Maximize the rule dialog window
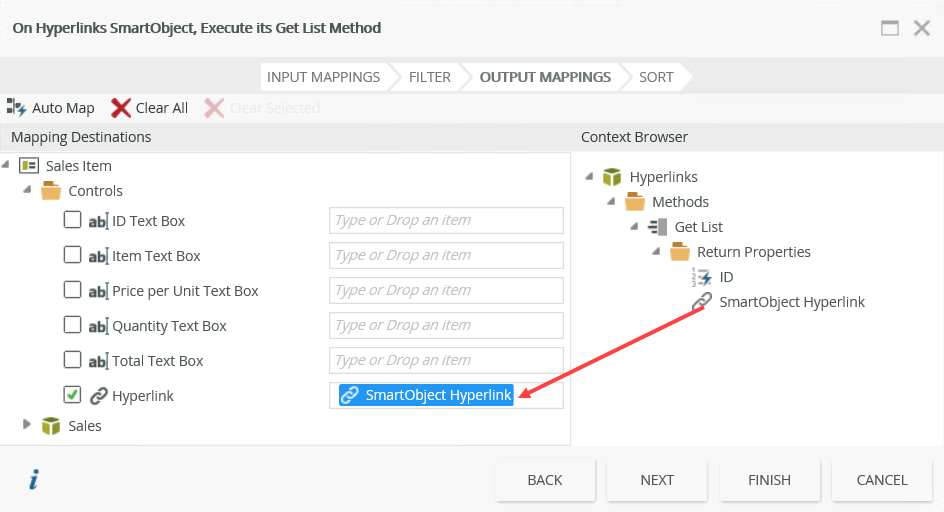Image resolution: width=944 pixels, height=512 pixels. (890, 28)
